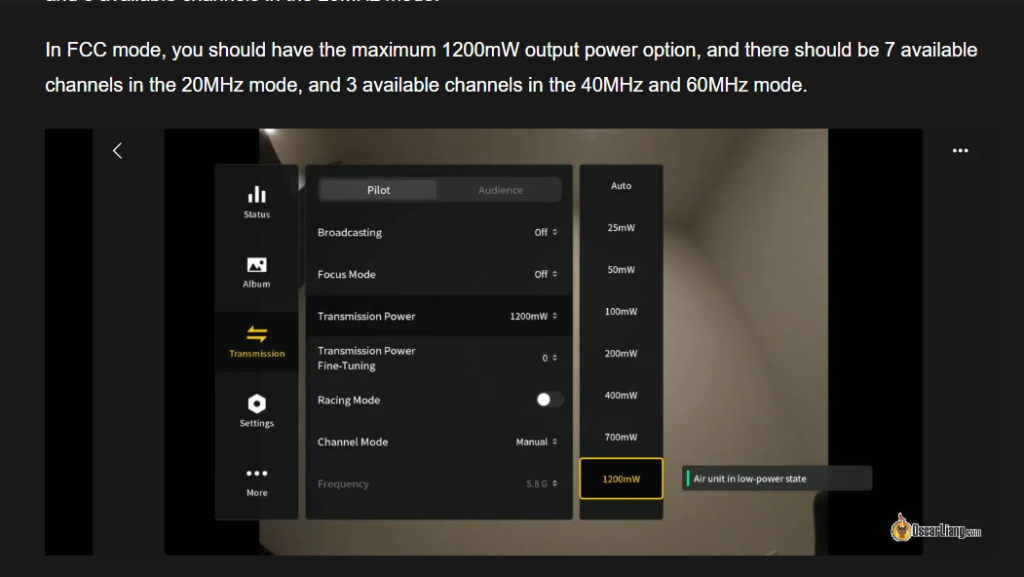Open the Transmission Power 1200mW selector
1024x577 pixels.
tap(533, 317)
